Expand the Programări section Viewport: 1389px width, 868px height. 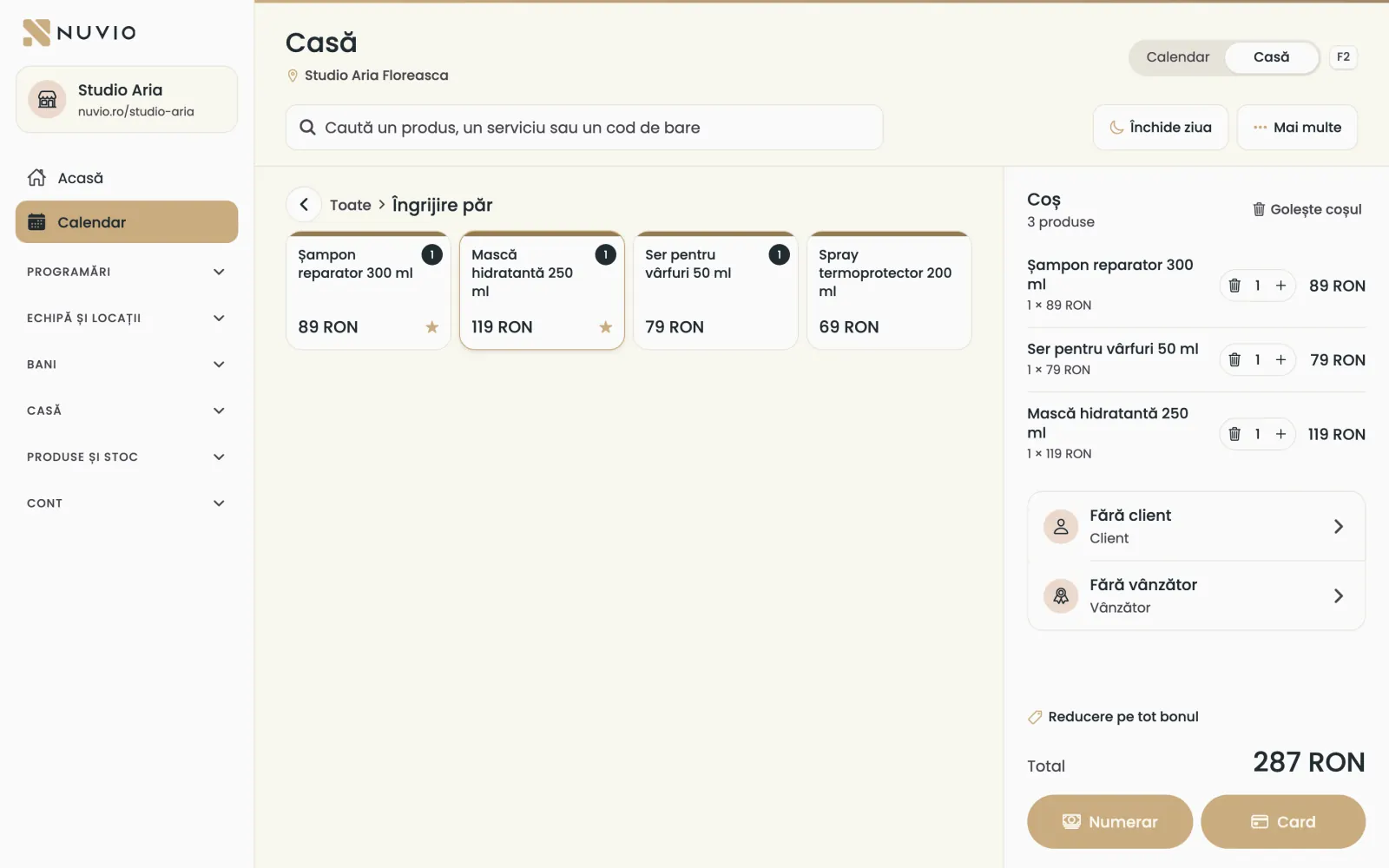pyautogui.click(x=127, y=272)
